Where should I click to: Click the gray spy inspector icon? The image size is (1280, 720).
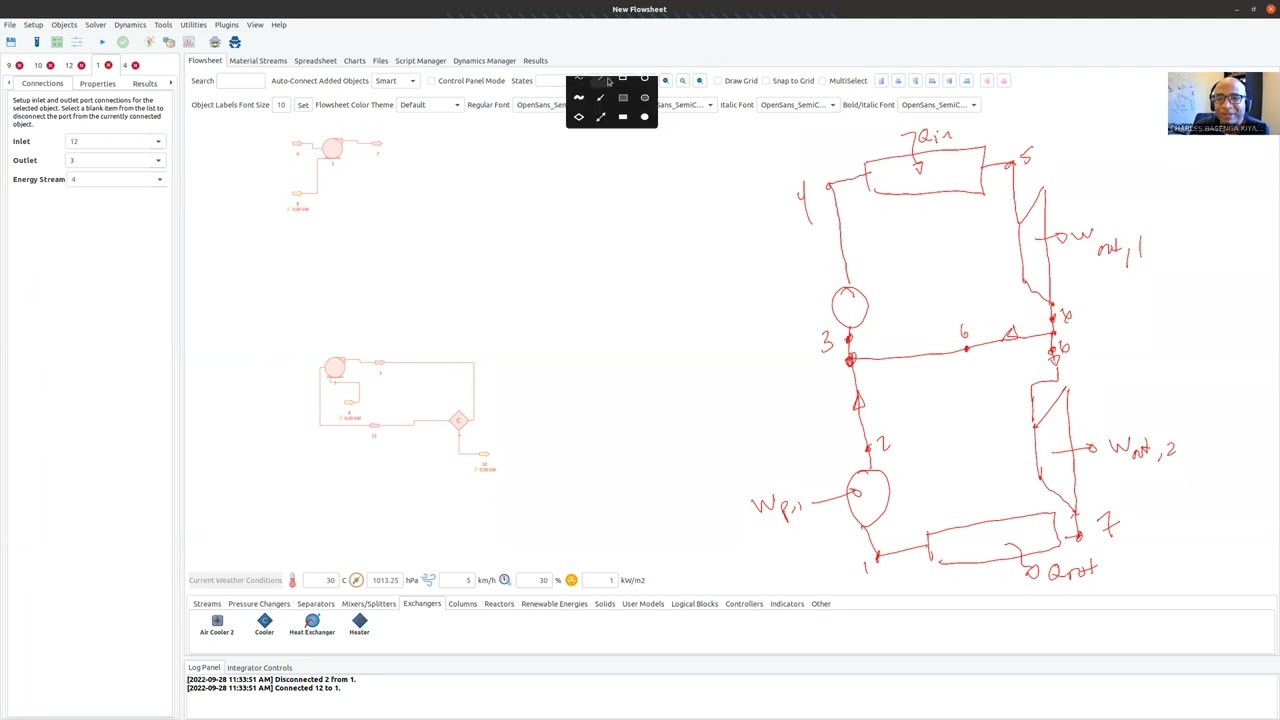point(214,42)
